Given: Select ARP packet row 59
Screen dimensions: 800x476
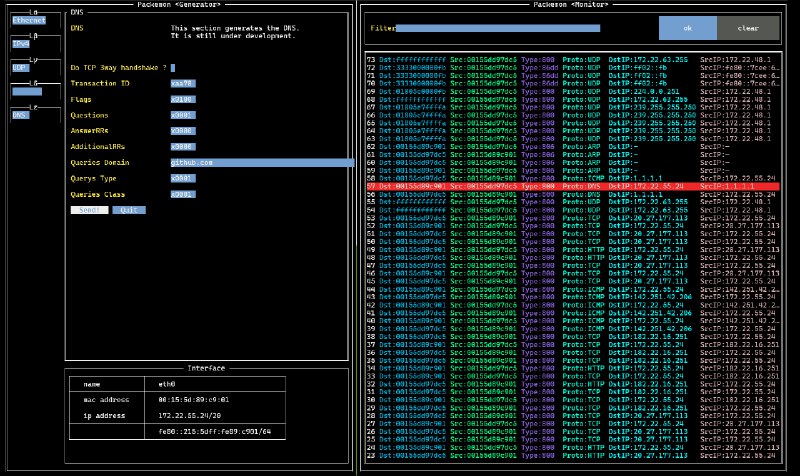Looking at the screenshot, I should pos(573,171).
